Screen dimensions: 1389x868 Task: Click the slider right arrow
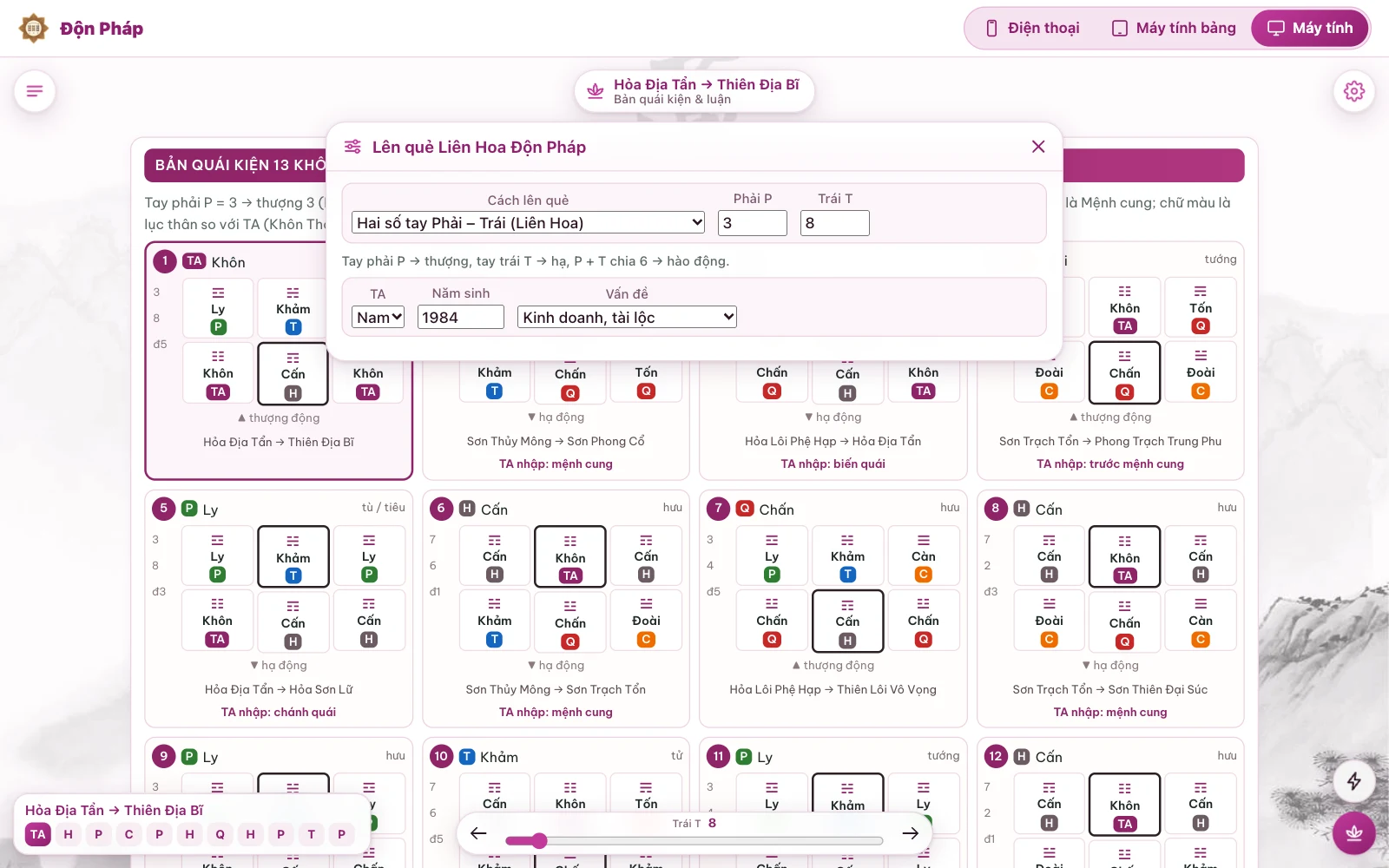[910, 833]
